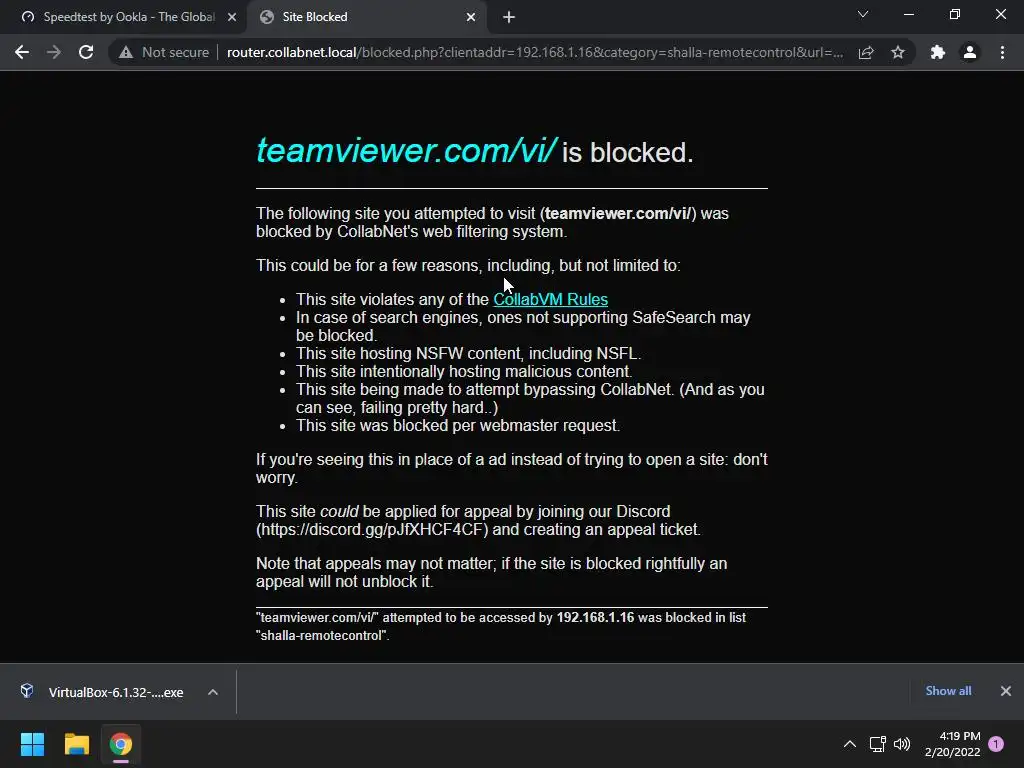Restore down the Chrome window

click(x=955, y=14)
